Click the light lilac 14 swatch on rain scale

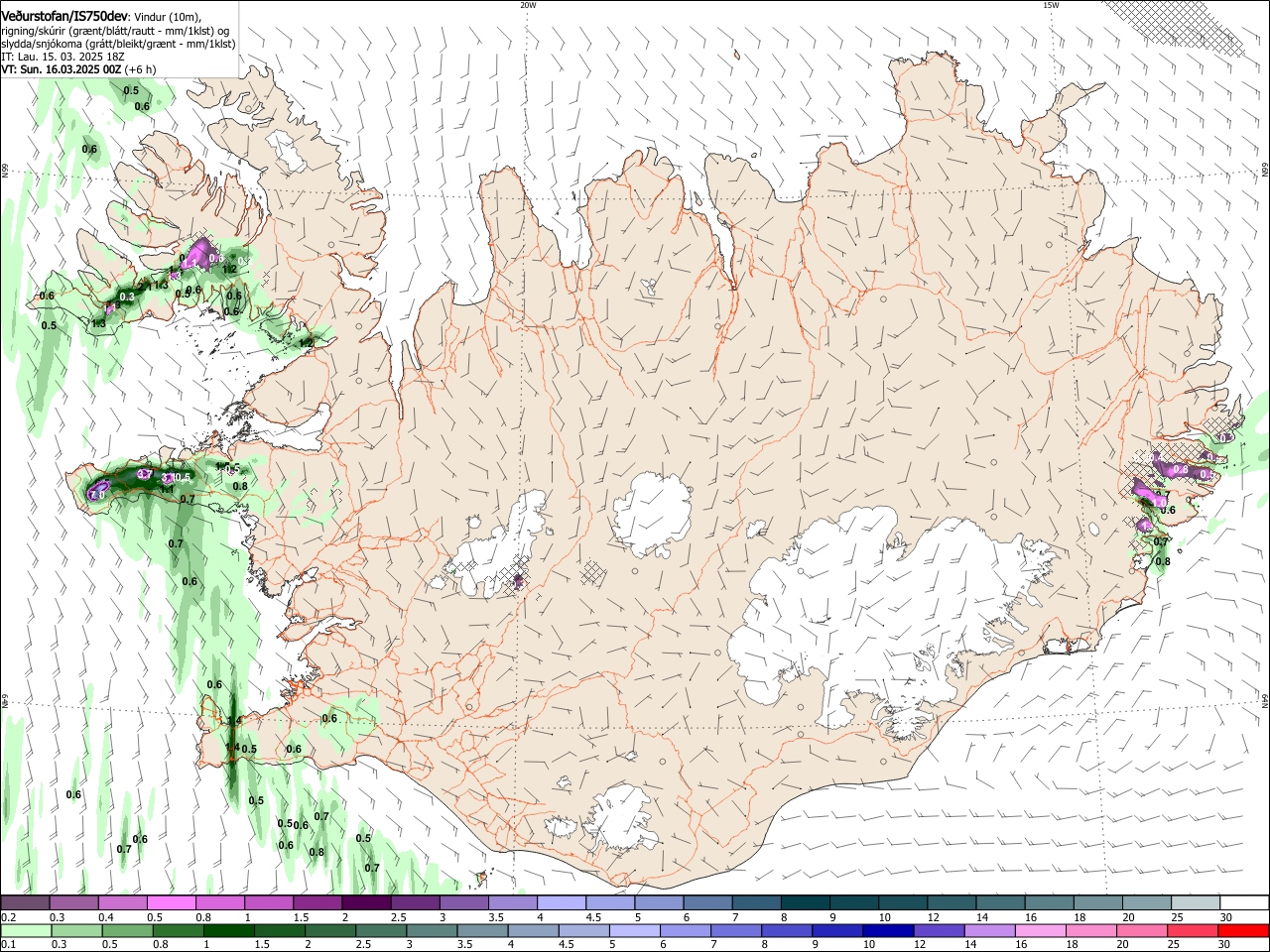click(x=988, y=930)
